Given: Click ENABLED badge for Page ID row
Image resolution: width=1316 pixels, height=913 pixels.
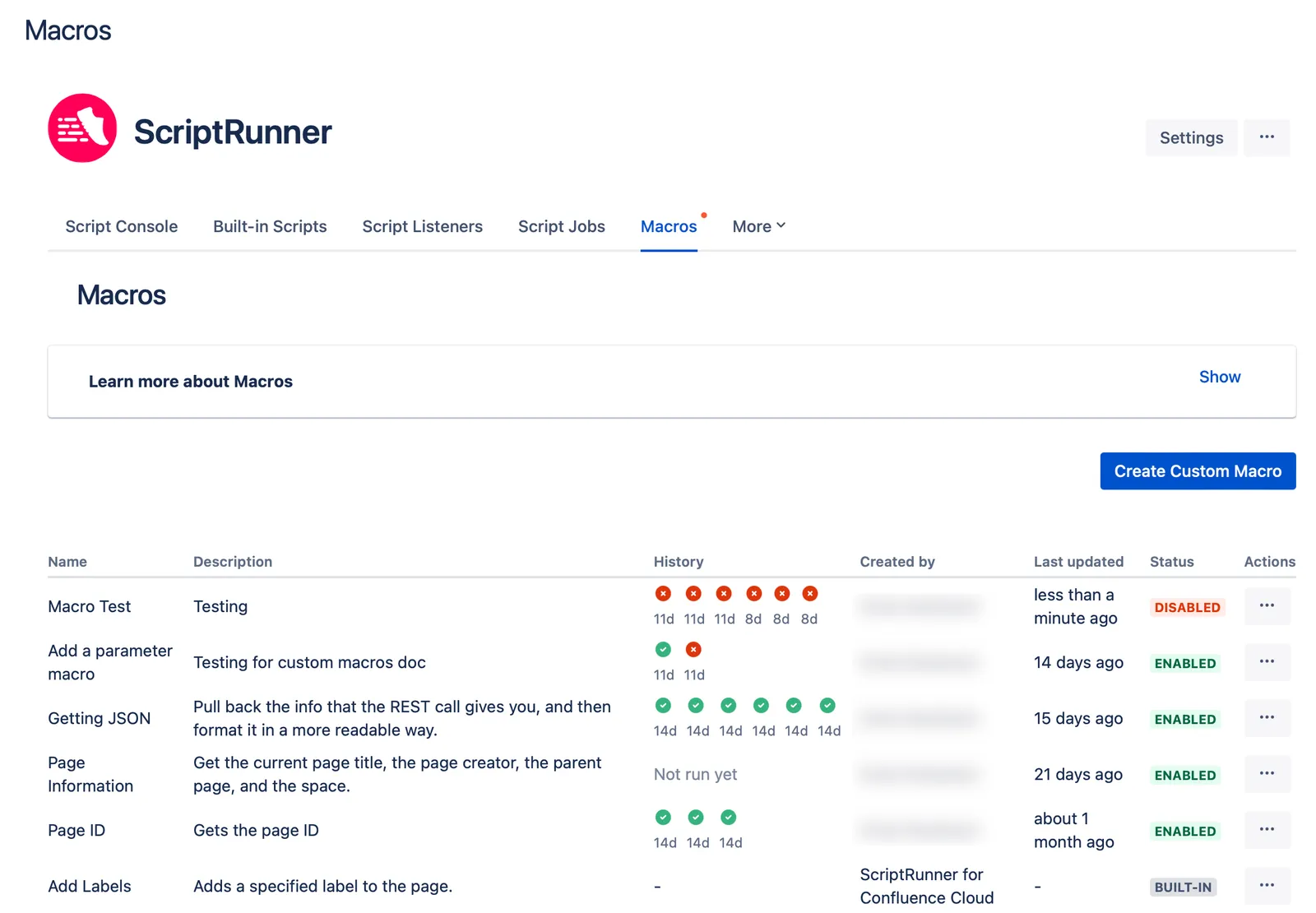Looking at the screenshot, I should [1184, 831].
